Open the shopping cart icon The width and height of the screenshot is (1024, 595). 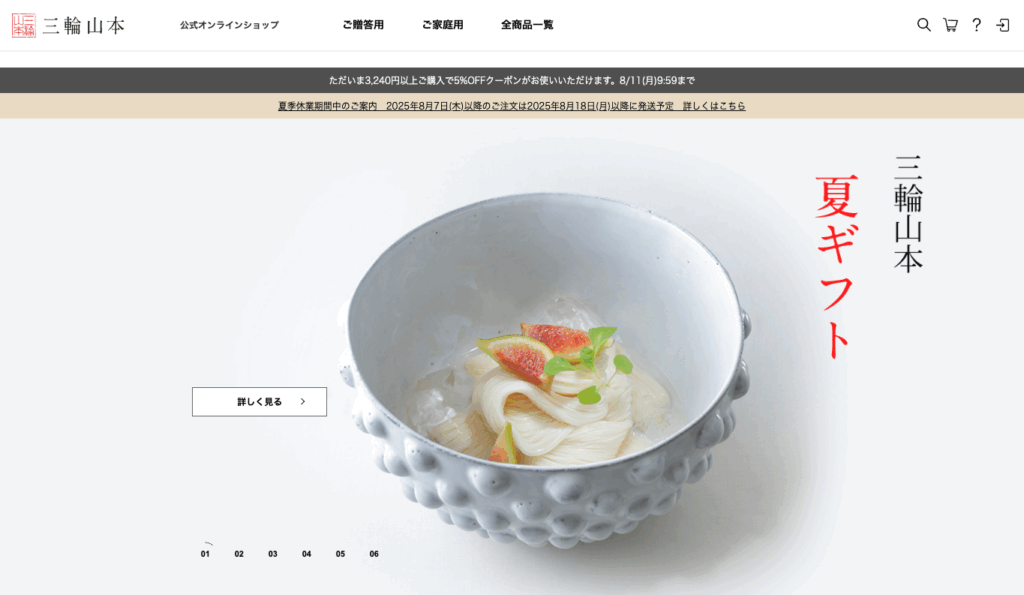(950, 25)
